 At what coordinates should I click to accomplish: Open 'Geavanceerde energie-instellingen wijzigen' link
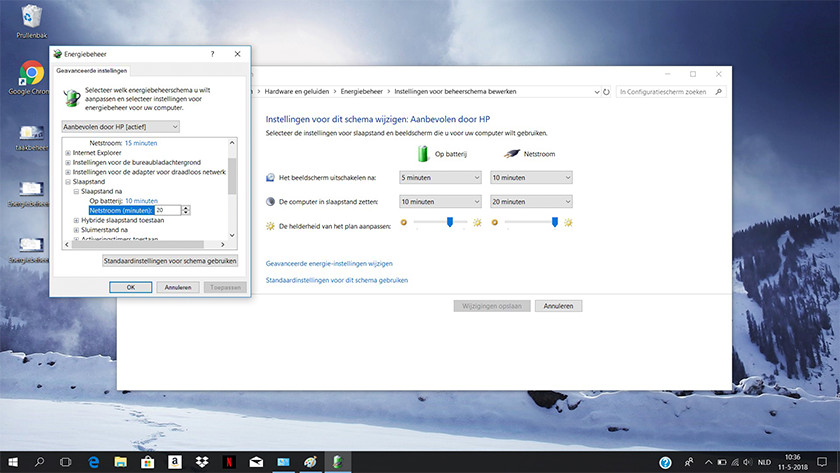pyautogui.click(x=329, y=264)
